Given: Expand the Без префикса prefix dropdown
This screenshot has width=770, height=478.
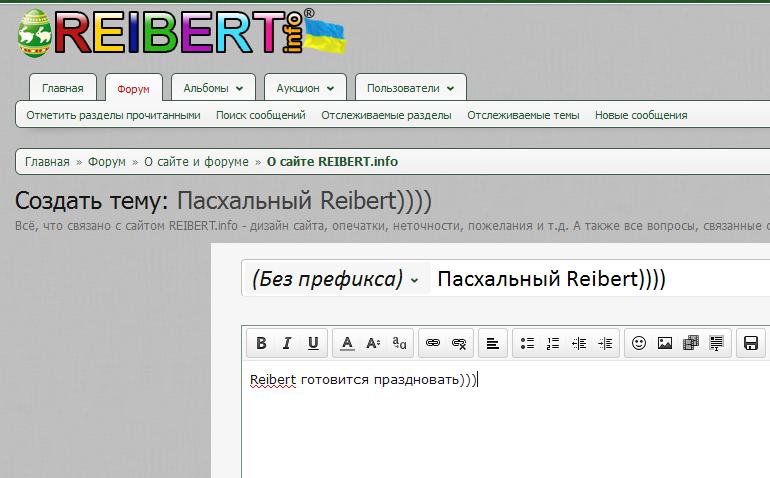Looking at the screenshot, I should click(335, 279).
